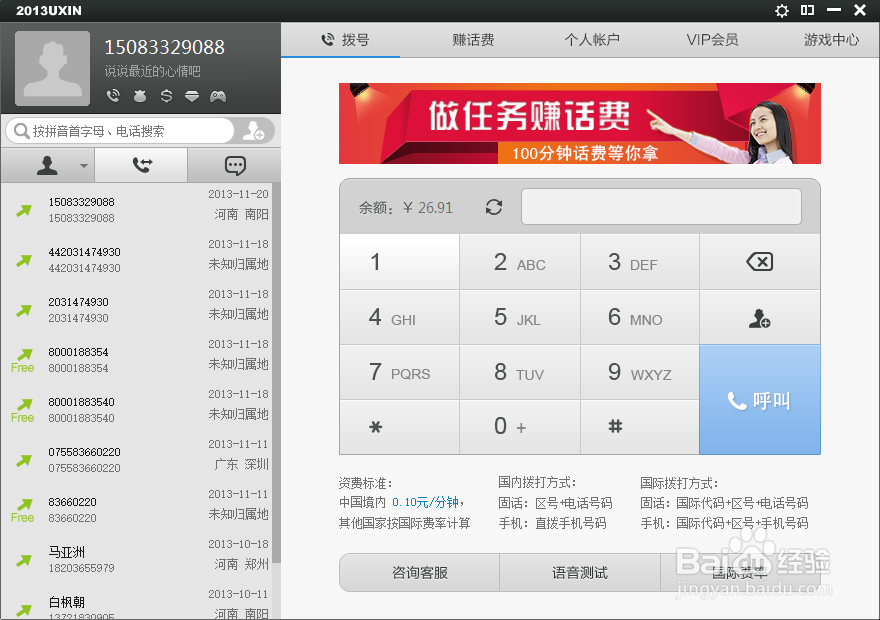The width and height of the screenshot is (880, 620).
Task: Click outgoing arrow icon for 442031474930
Action: pos(24,260)
